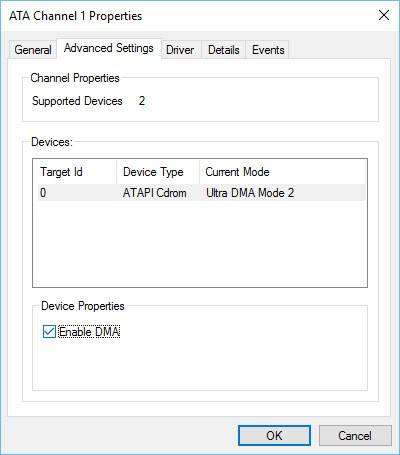Viewport: 400px width, 455px height.
Task: Click the Current Mode column header
Action: (x=282, y=172)
